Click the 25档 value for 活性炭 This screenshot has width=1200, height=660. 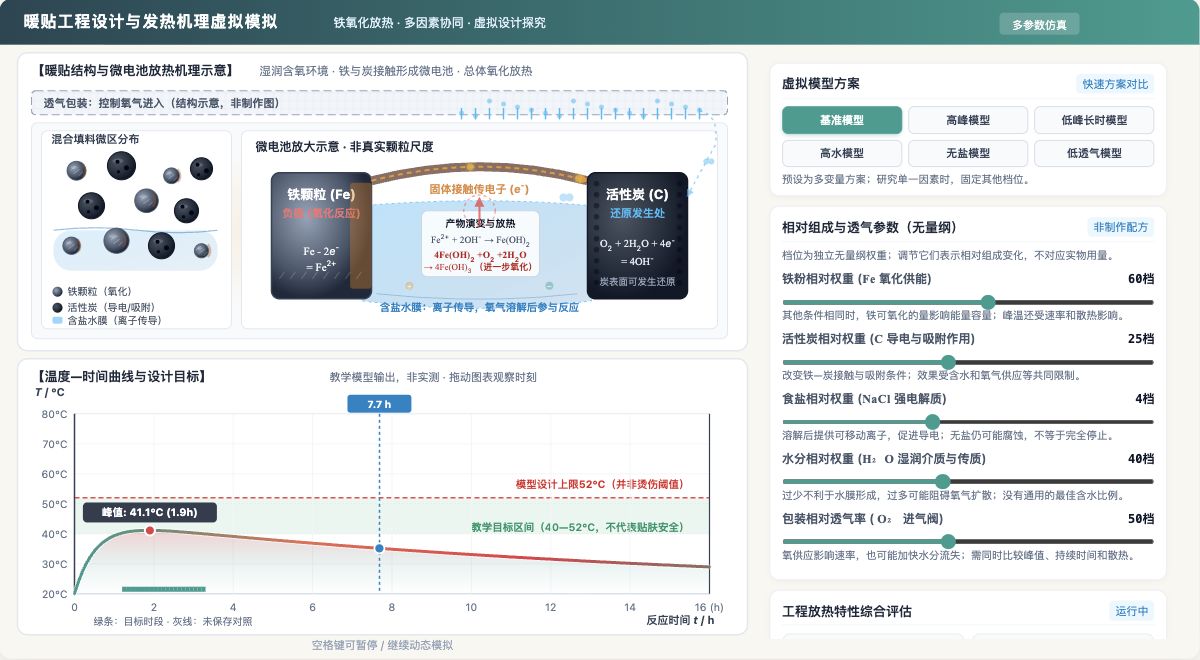click(x=1141, y=339)
